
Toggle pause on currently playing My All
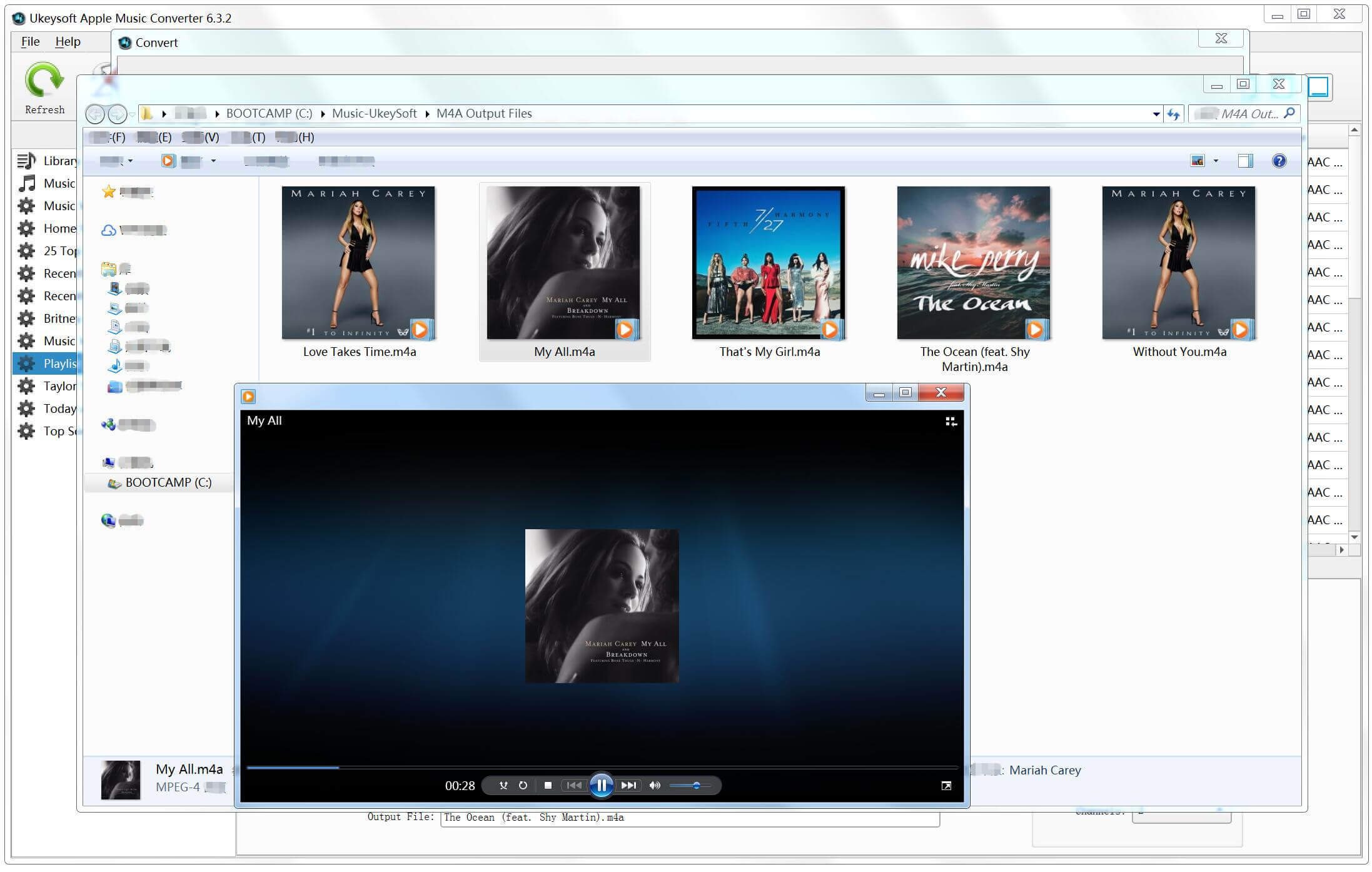coord(601,785)
